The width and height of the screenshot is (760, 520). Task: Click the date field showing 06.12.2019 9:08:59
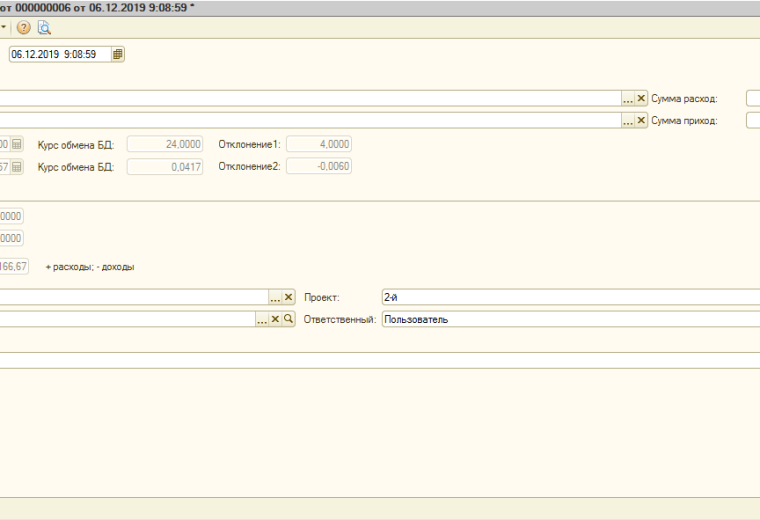[x=58, y=54]
